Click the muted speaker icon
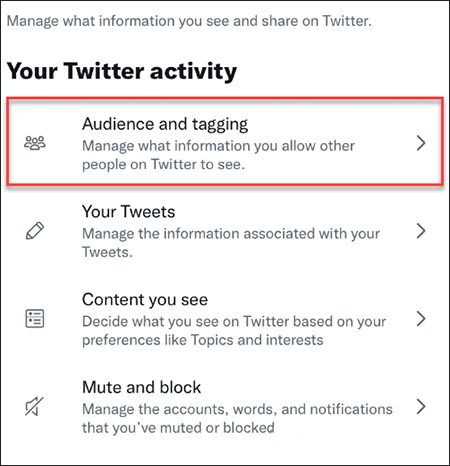Screen dimensions: 450x466 [35, 406]
